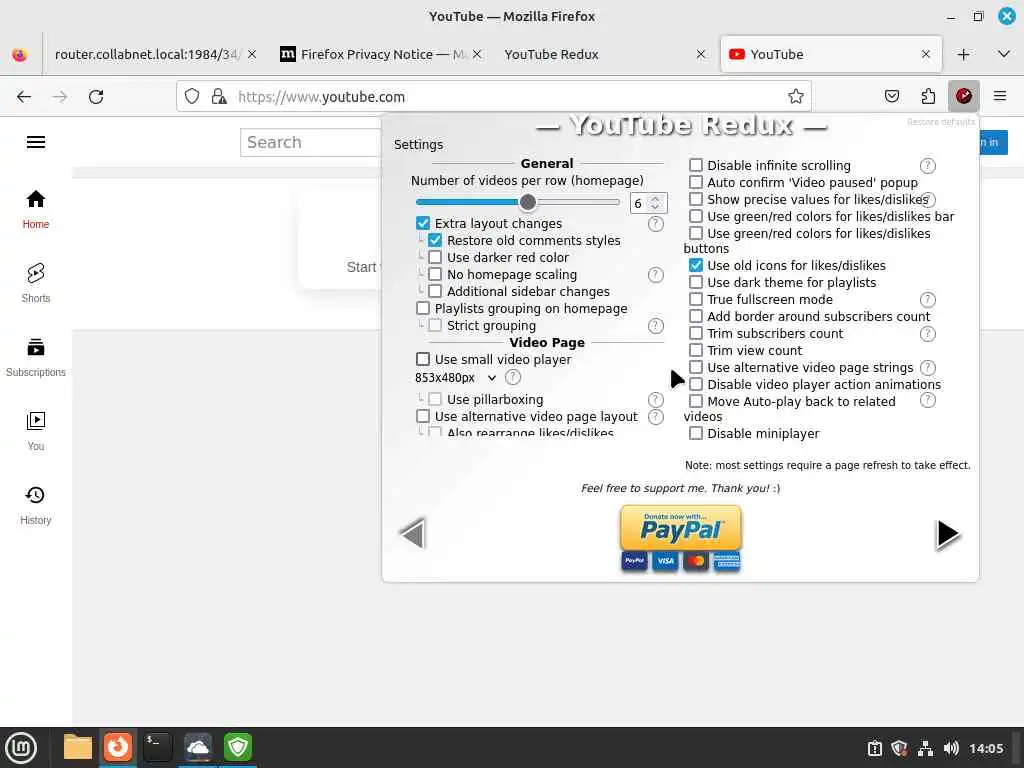Screen dimensions: 1024x768
Task: Click help icon for Use pillarboxing
Action: click(x=656, y=400)
